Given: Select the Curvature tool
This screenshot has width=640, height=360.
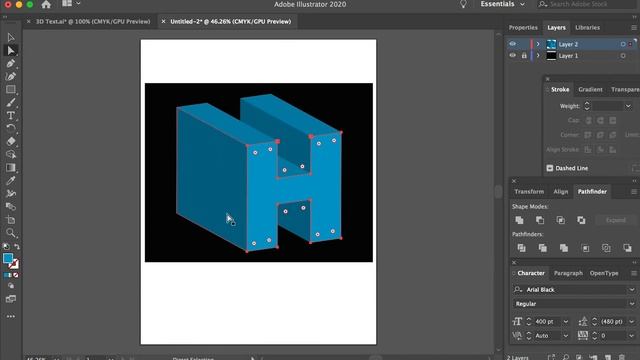Looking at the screenshot, I should [x=11, y=77].
